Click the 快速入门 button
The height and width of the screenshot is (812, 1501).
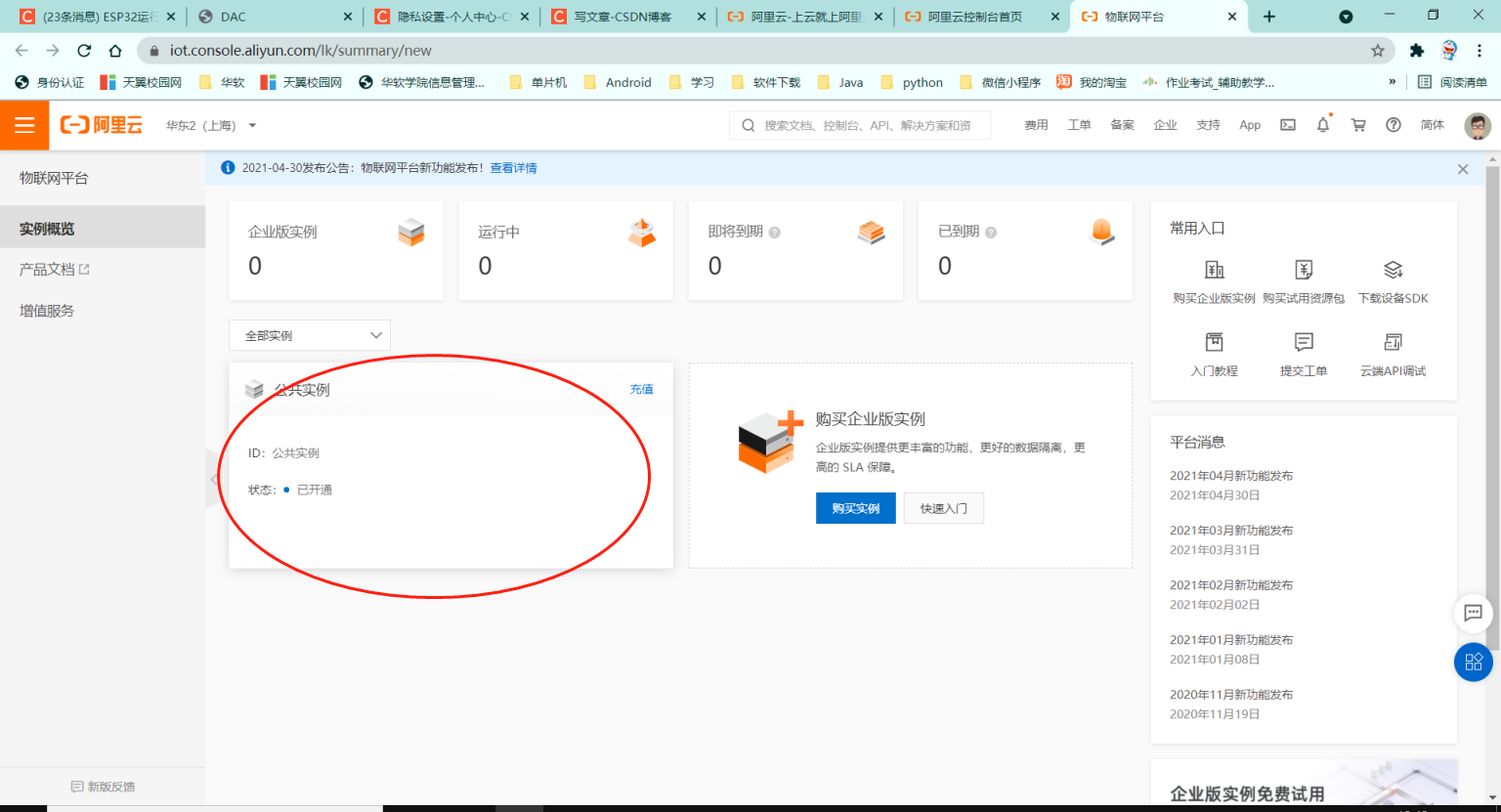tap(944, 508)
